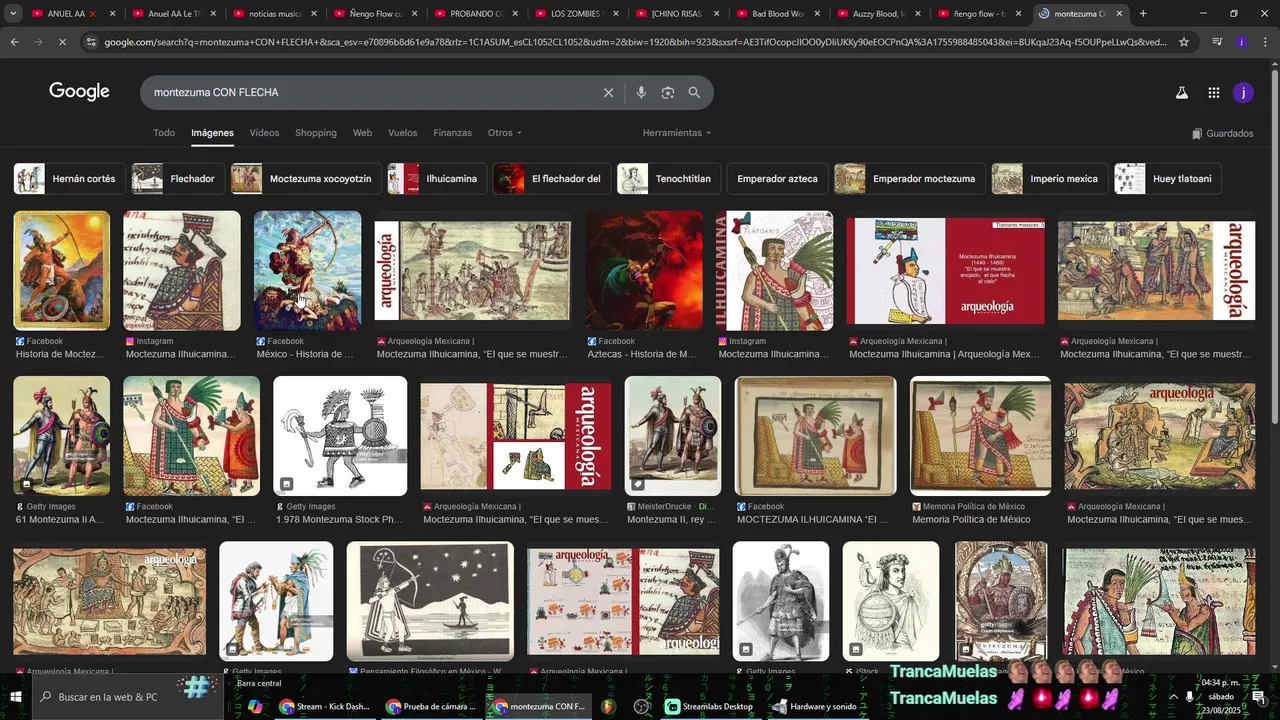Image resolution: width=1280 pixels, height=720 pixels.
Task: Open the Memoria Política de México image
Action: coord(980,436)
